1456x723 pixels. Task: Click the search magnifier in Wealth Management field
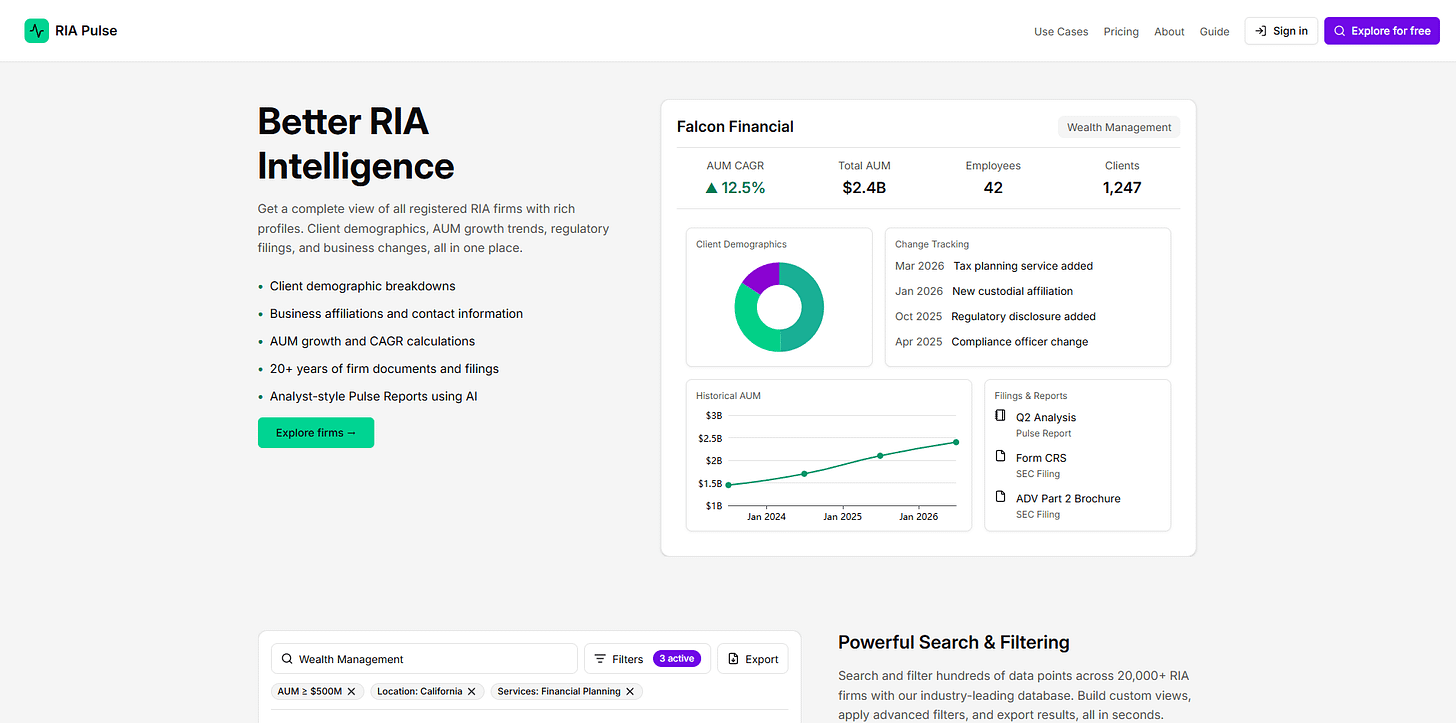[287, 659]
